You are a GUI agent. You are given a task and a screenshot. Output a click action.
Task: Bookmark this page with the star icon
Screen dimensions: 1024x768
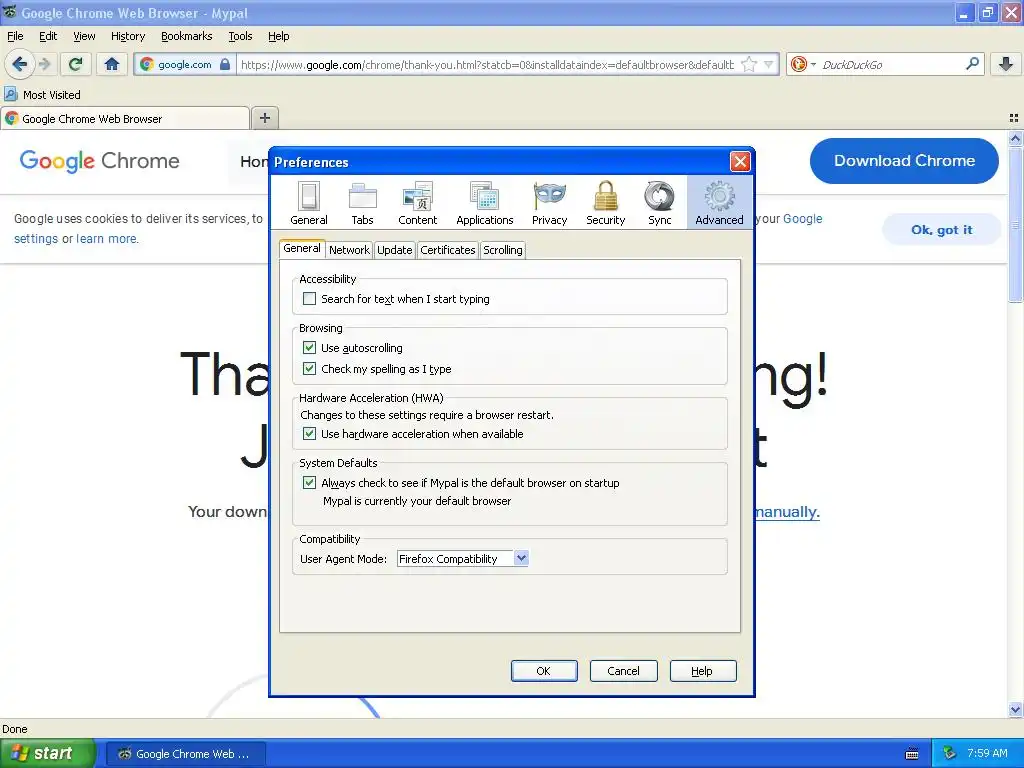click(749, 64)
